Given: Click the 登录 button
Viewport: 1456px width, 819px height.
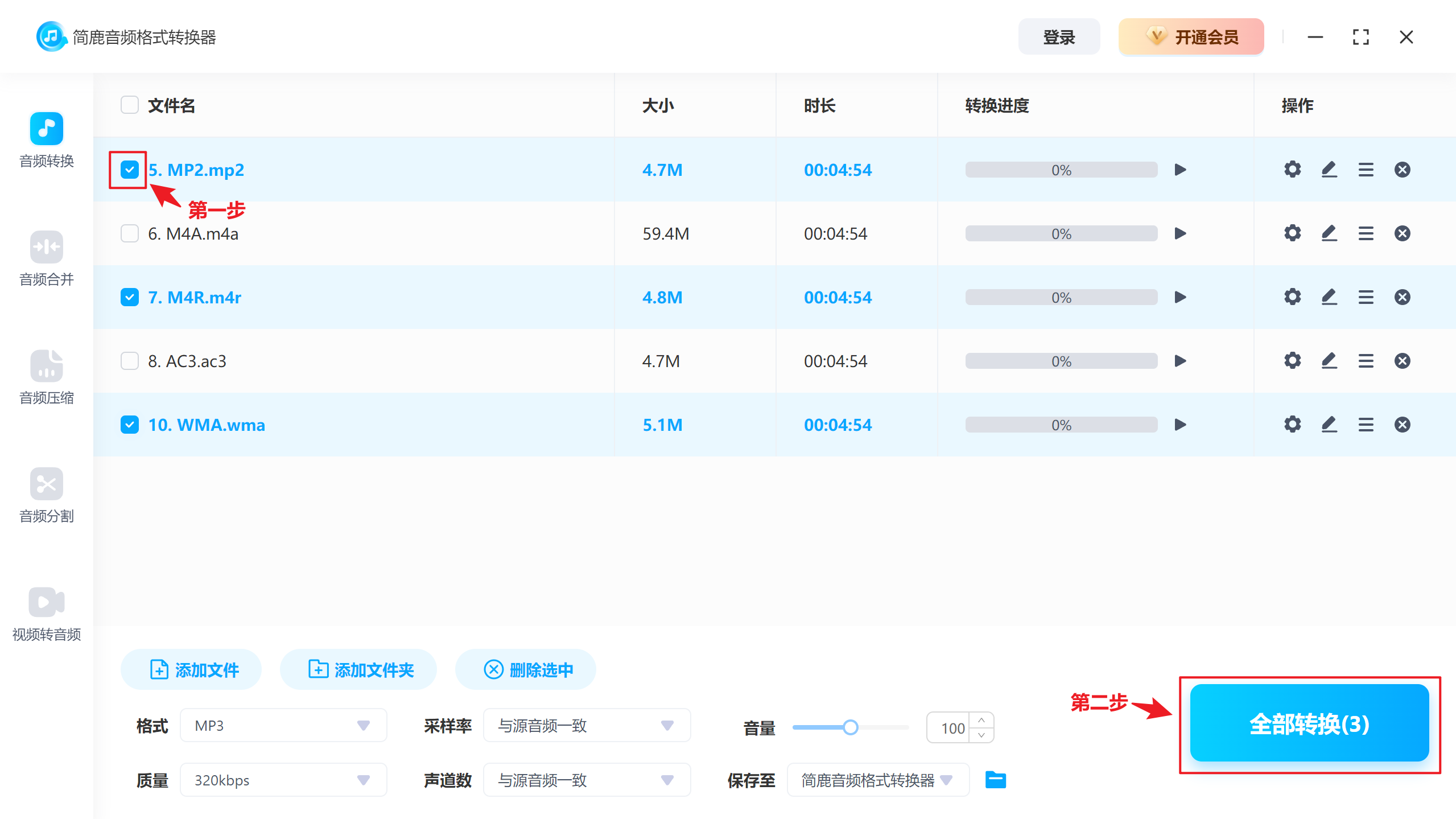Looking at the screenshot, I should tap(1059, 36).
